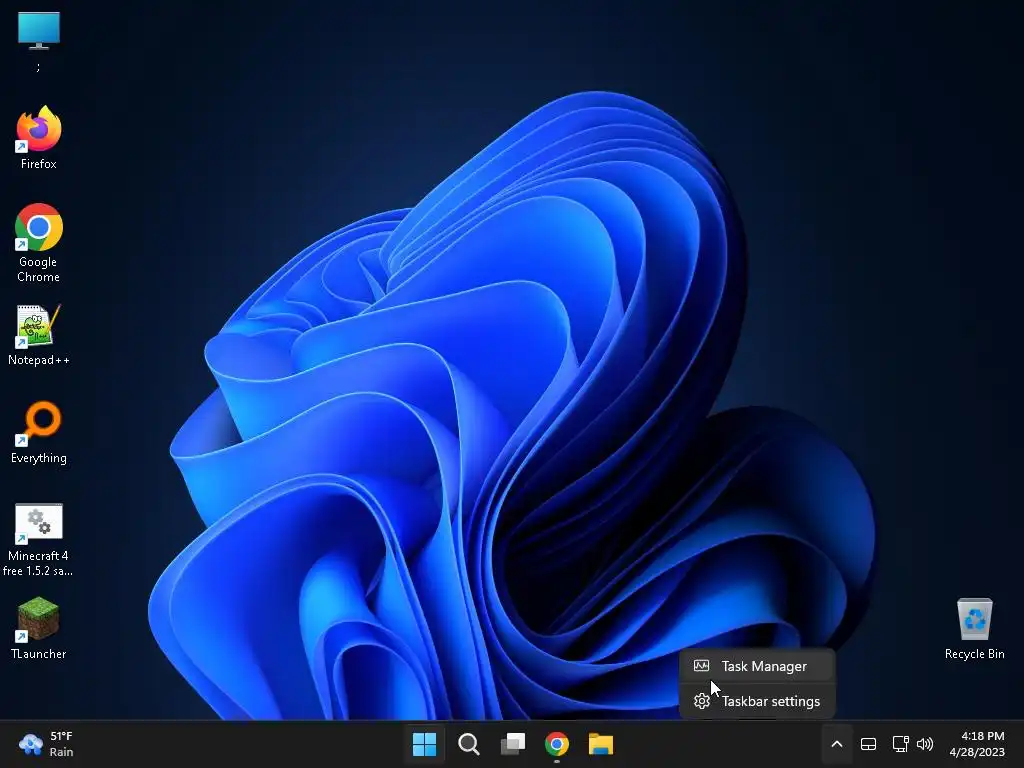Choose Taskbar settings in context menu
The image size is (1024, 768).
click(758, 701)
